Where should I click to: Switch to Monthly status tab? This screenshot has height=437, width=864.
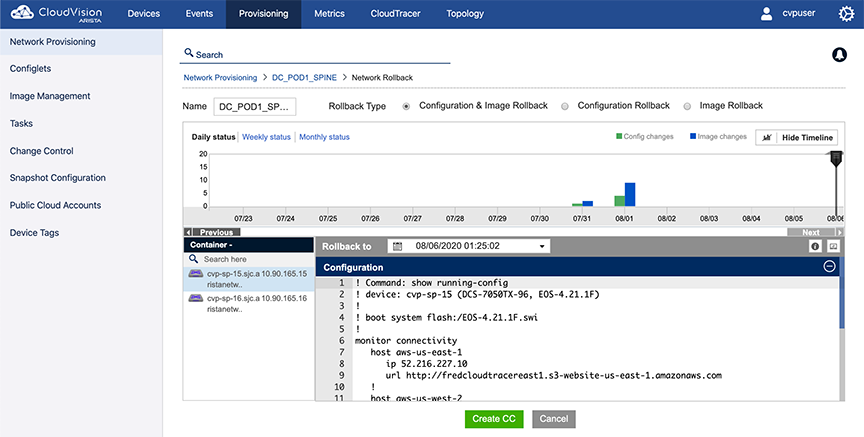(324, 137)
